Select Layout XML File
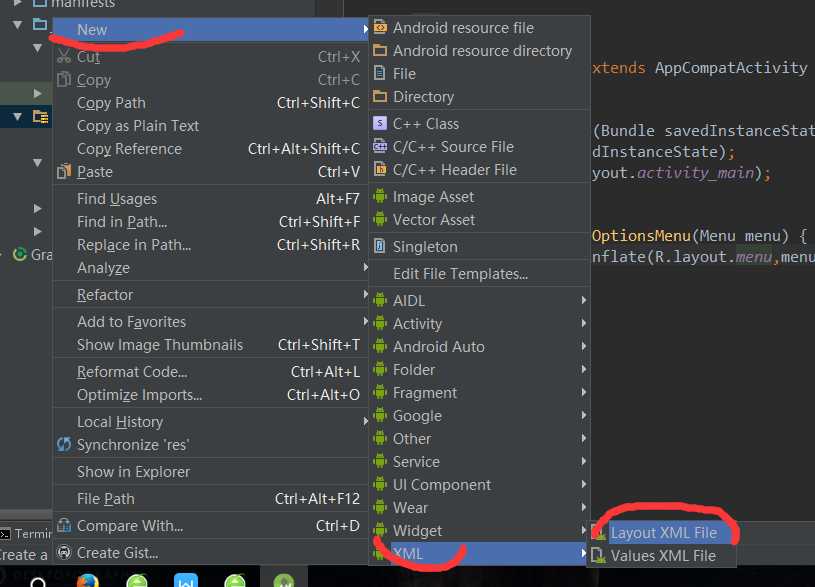Image resolution: width=815 pixels, height=587 pixels. coord(663,532)
